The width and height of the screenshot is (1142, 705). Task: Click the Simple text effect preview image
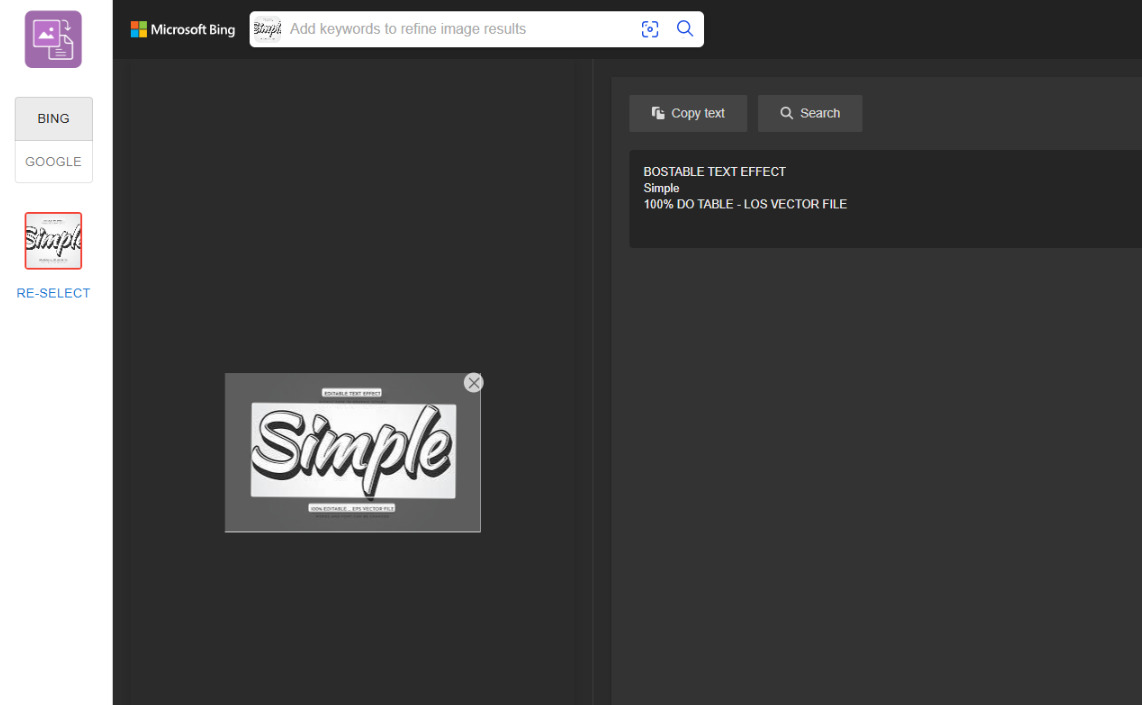(353, 452)
